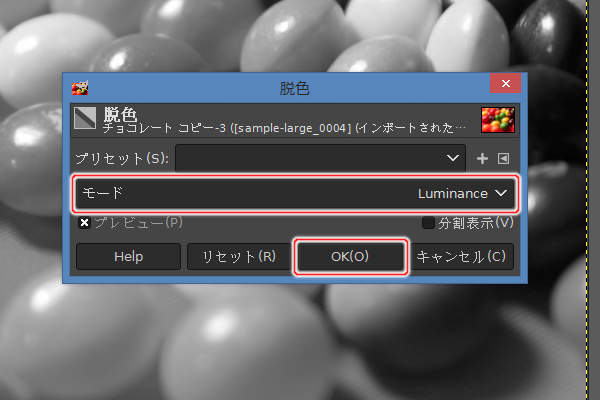
Task: Confirm with the OK(O) button
Action: point(350,256)
